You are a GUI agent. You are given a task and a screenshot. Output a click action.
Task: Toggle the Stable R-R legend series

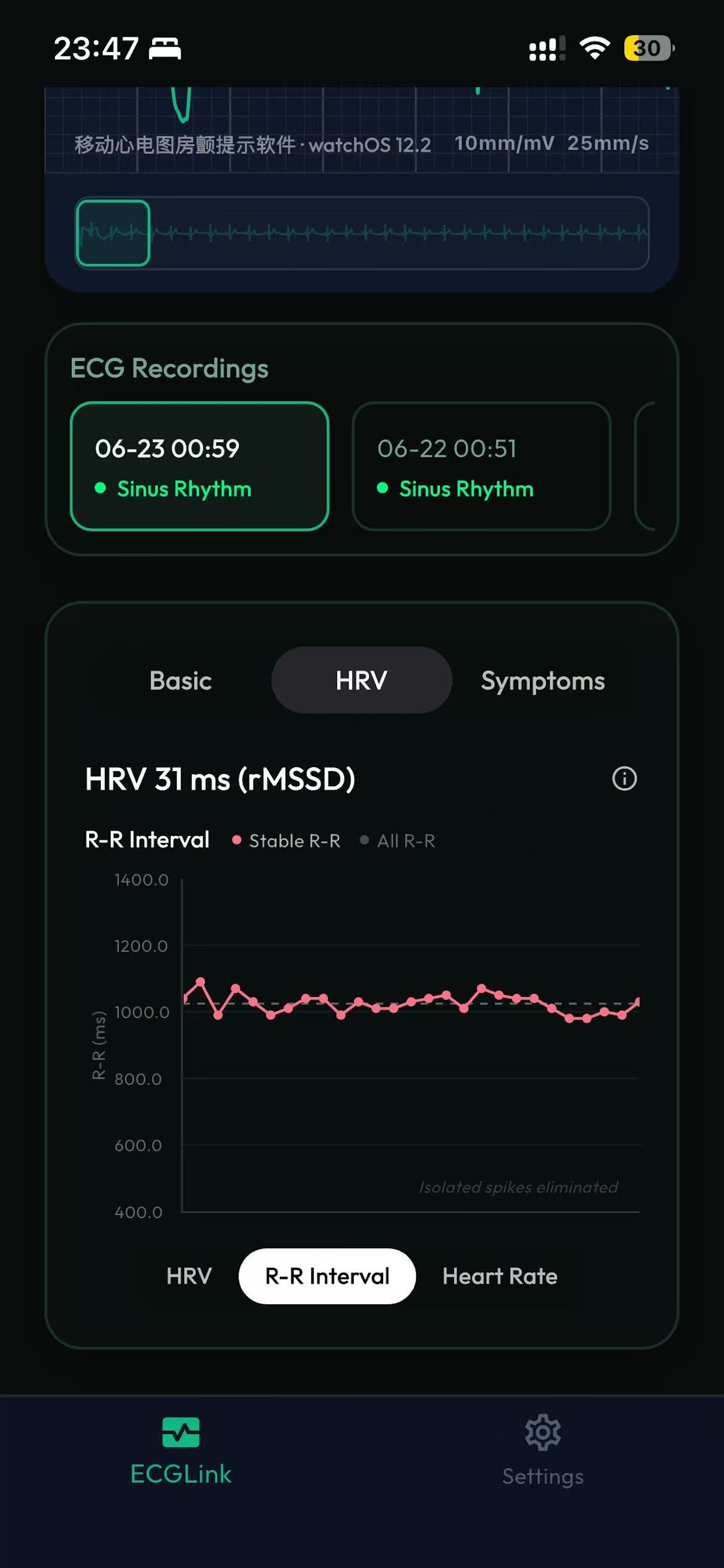pyautogui.click(x=286, y=841)
